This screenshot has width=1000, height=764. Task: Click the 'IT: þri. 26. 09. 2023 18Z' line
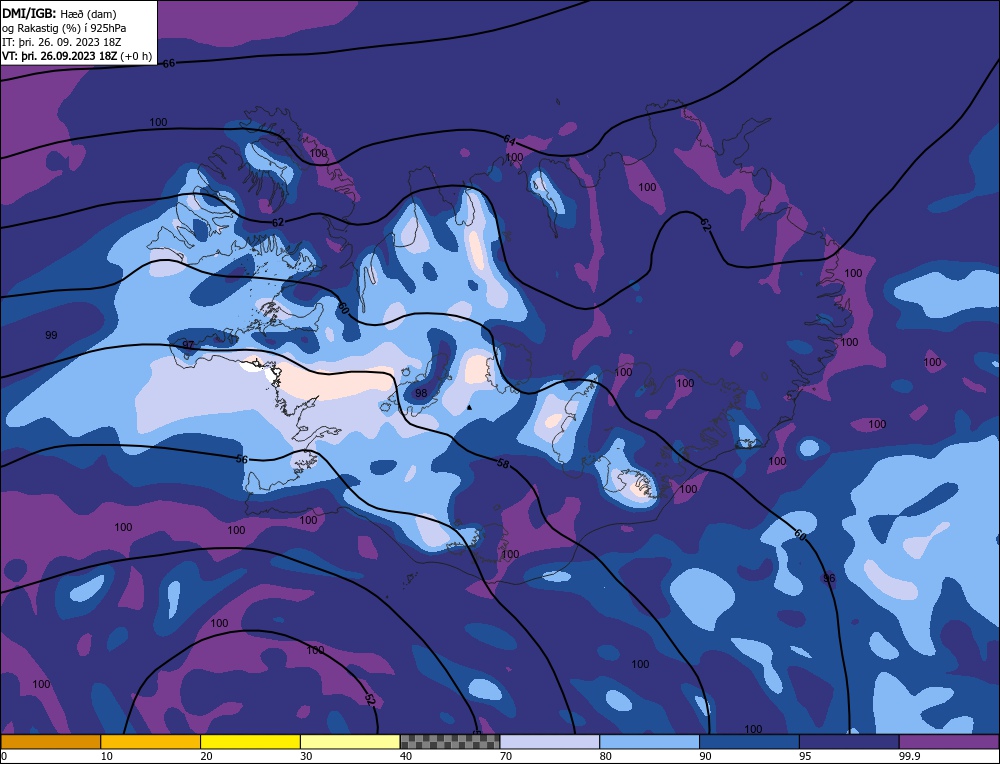point(61,42)
